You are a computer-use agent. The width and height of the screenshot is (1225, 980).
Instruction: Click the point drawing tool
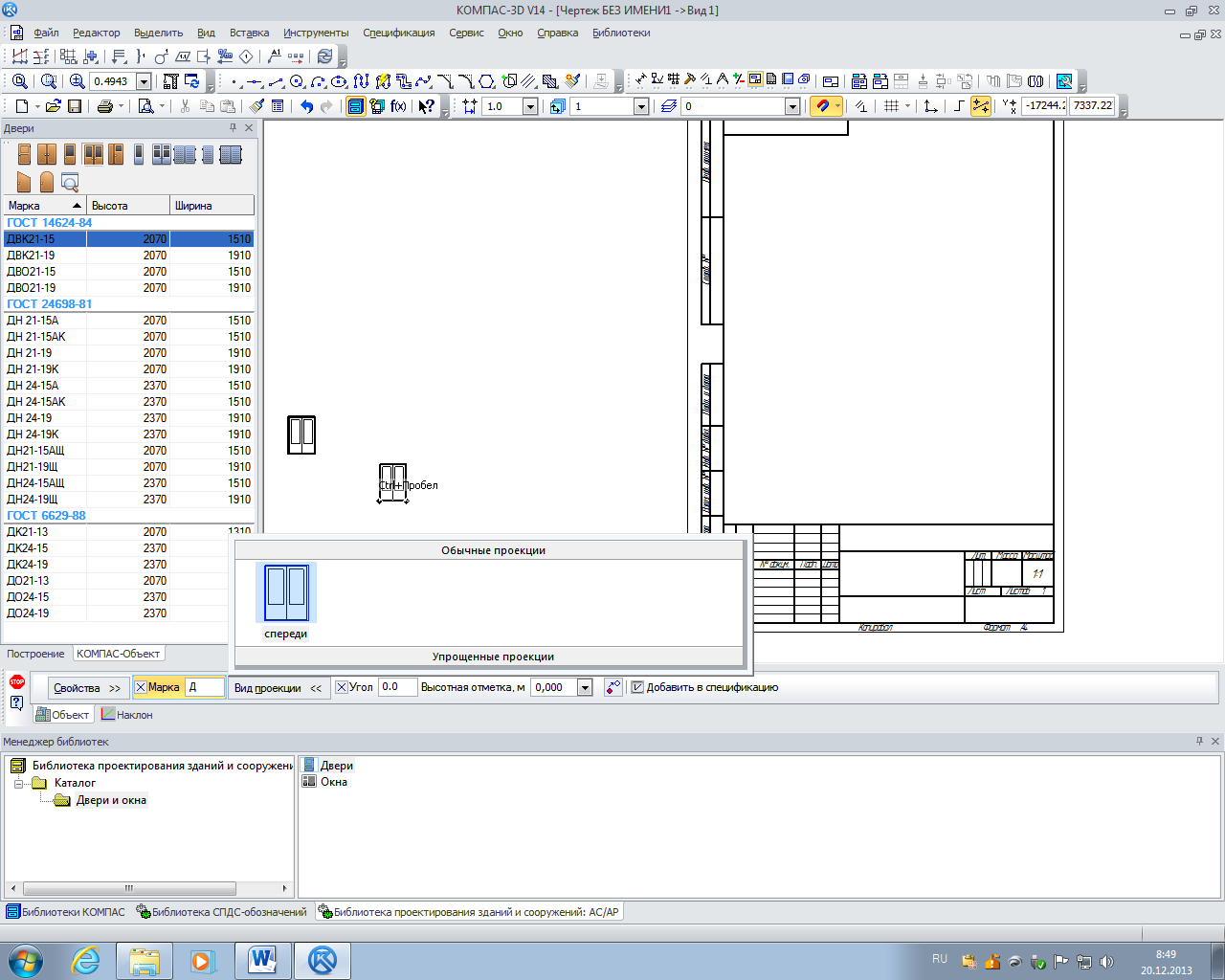pos(234,81)
